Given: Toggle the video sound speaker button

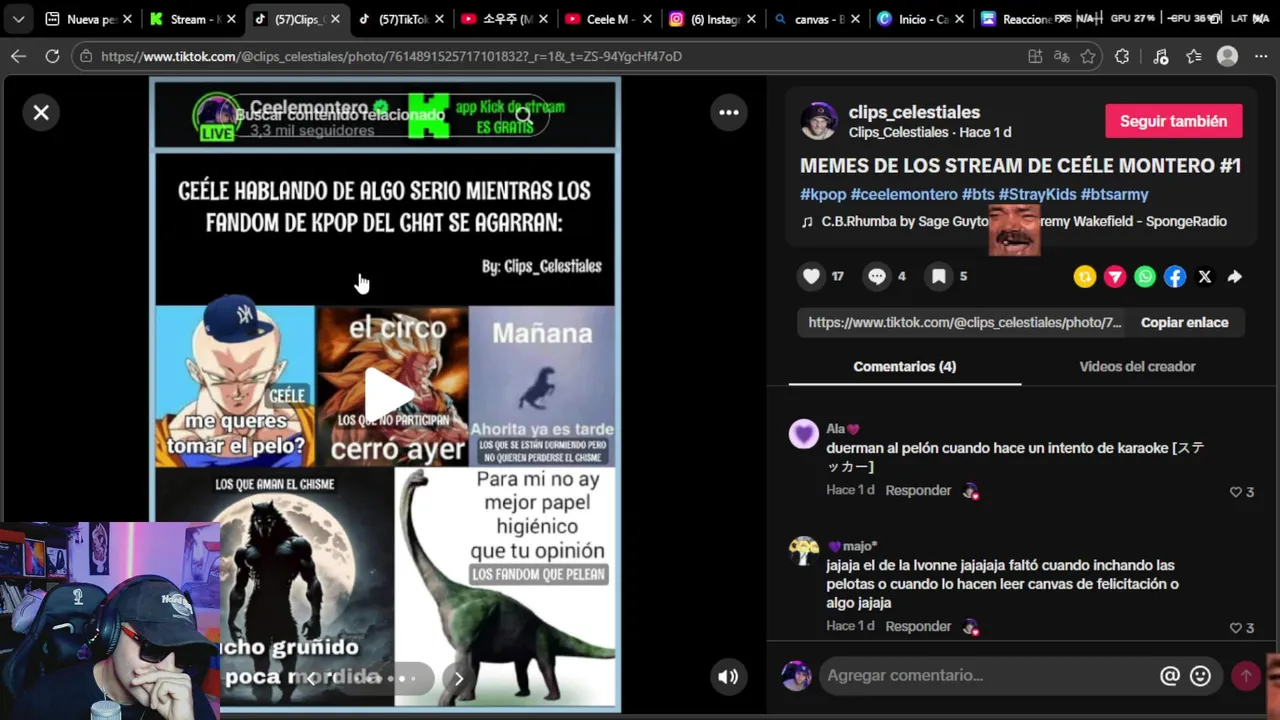Looking at the screenshot, I should 728,676.
